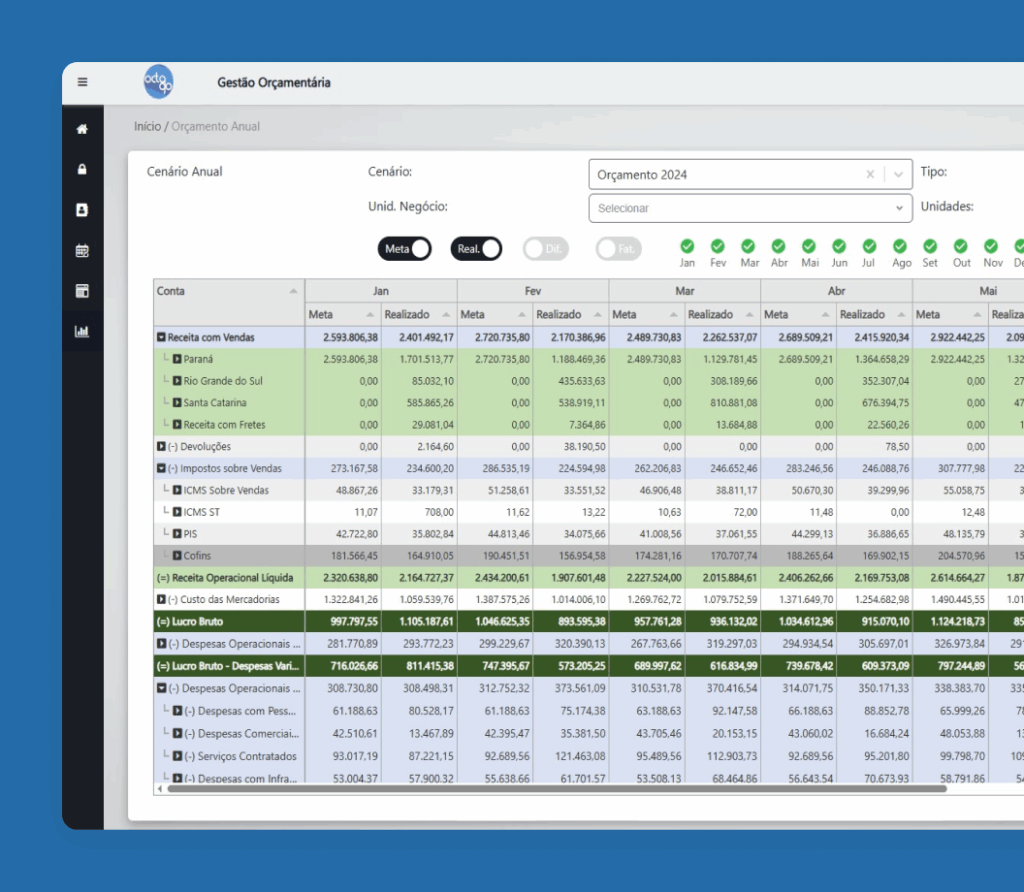The height and width of the screenshot is (892, 1024).
Task: Click the home icon in sidebar
Action: pyautogui.click(x=83, y=129)
